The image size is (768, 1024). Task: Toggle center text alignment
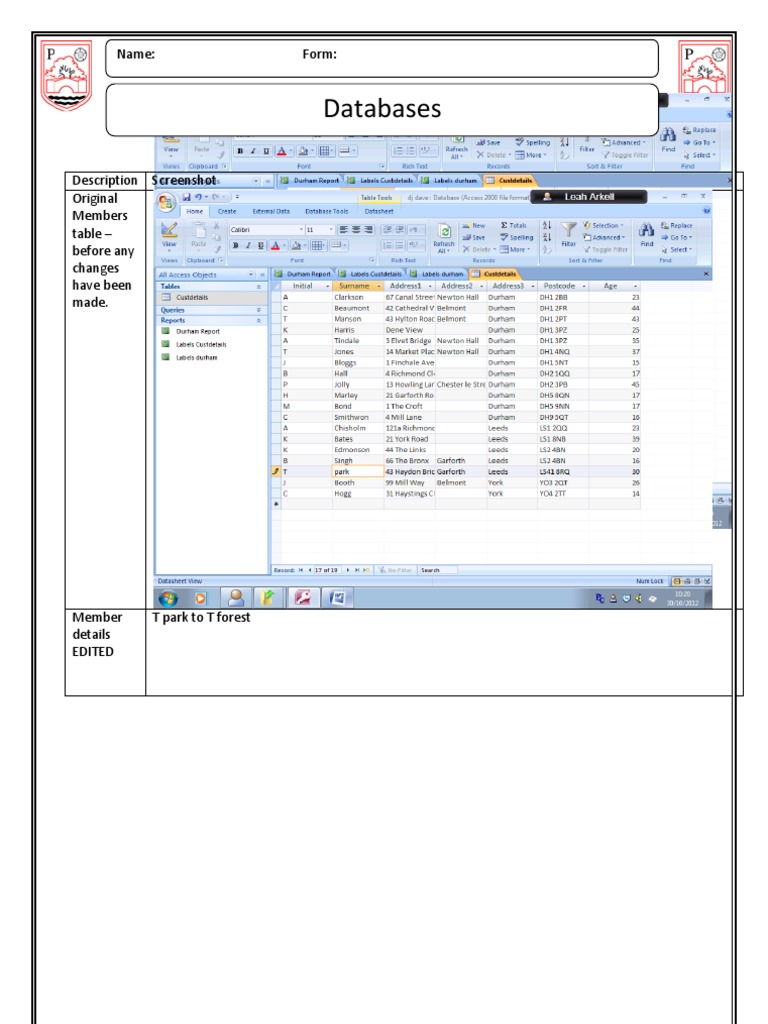point(356,229)
